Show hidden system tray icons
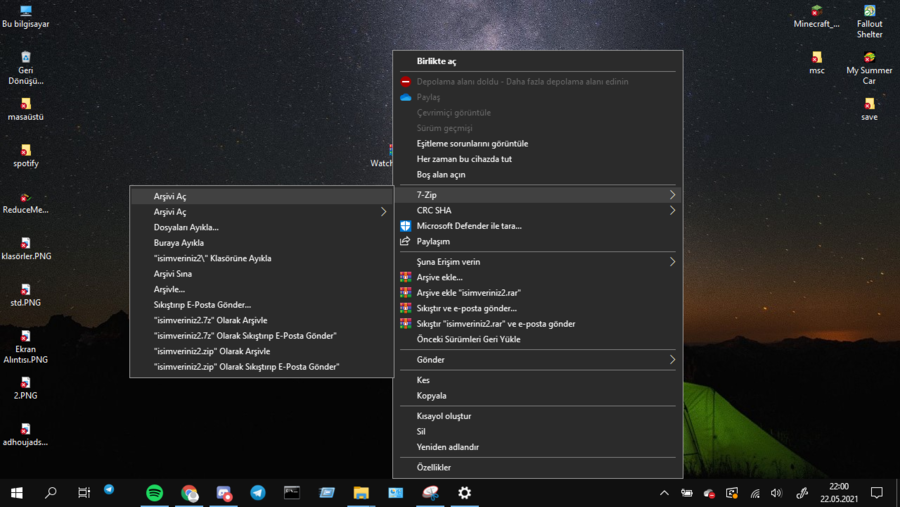The height and width of the screenshot is (507, 900). (x=664, y=493)
